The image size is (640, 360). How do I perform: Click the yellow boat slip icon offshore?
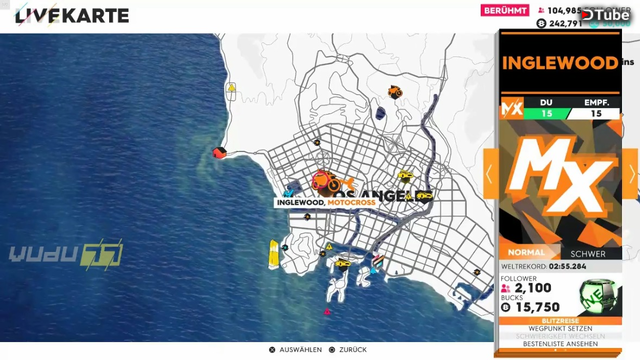[273, 254]
